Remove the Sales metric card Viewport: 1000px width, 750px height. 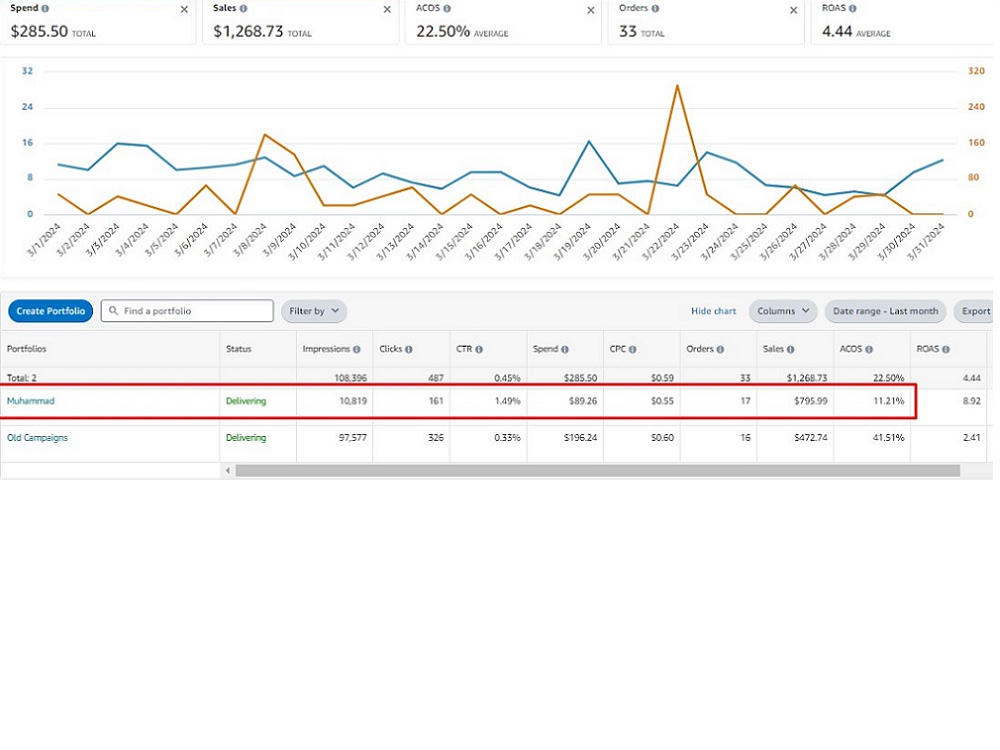[x=387, y=10]
